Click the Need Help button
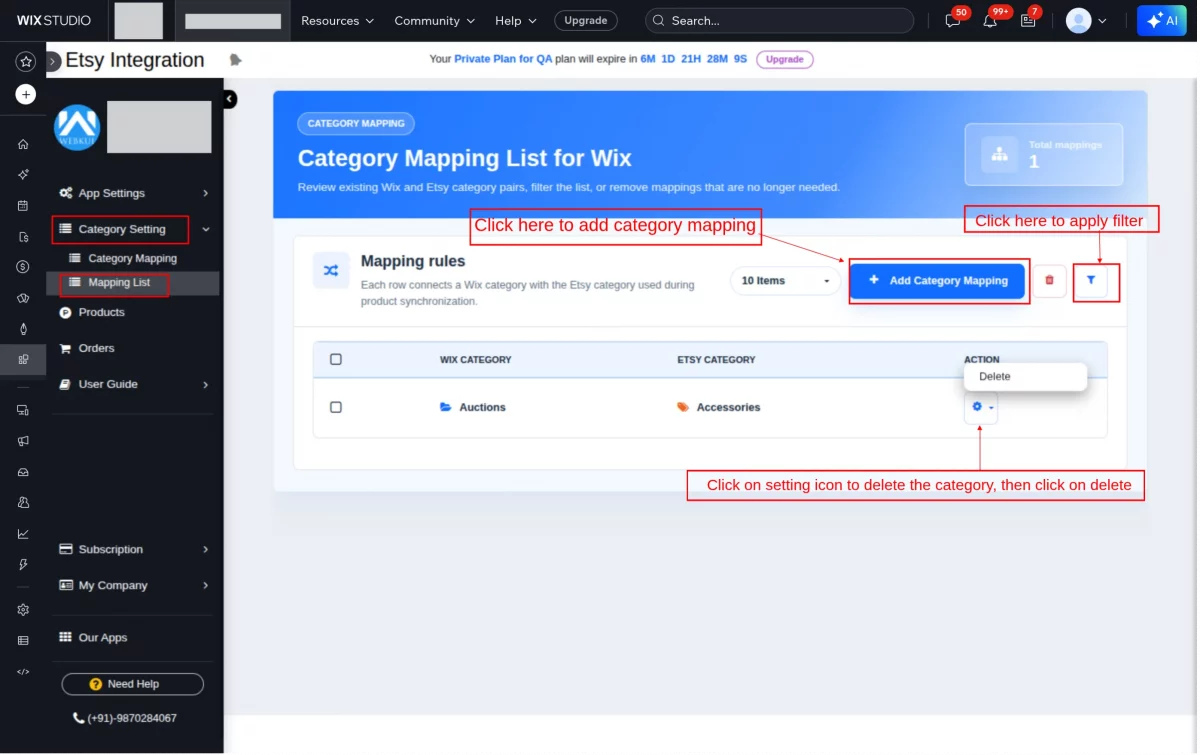This screenshot has height=755, width=1200. 133,684
